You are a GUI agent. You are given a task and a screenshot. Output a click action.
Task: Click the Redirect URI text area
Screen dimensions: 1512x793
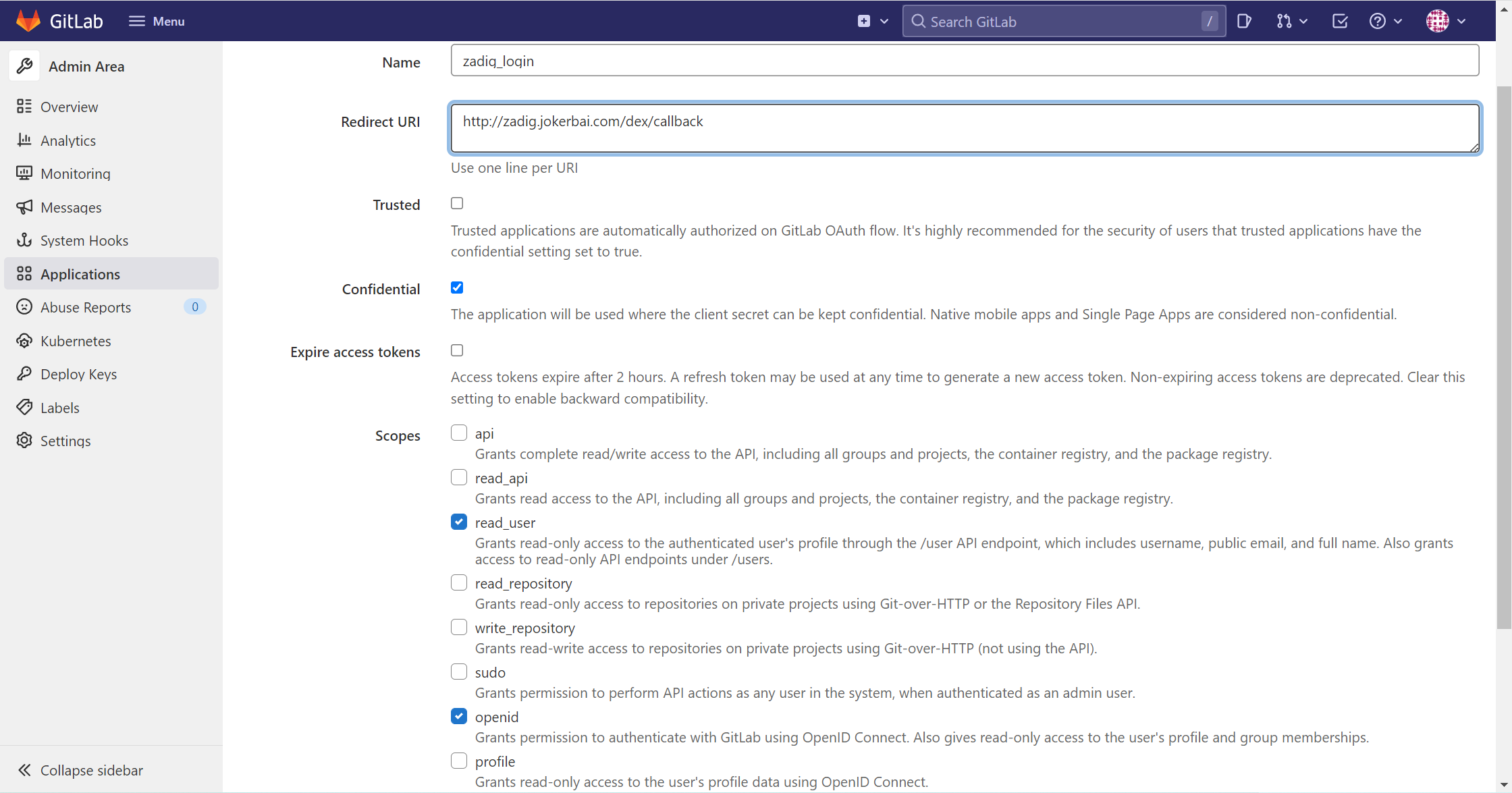[965, 128]
